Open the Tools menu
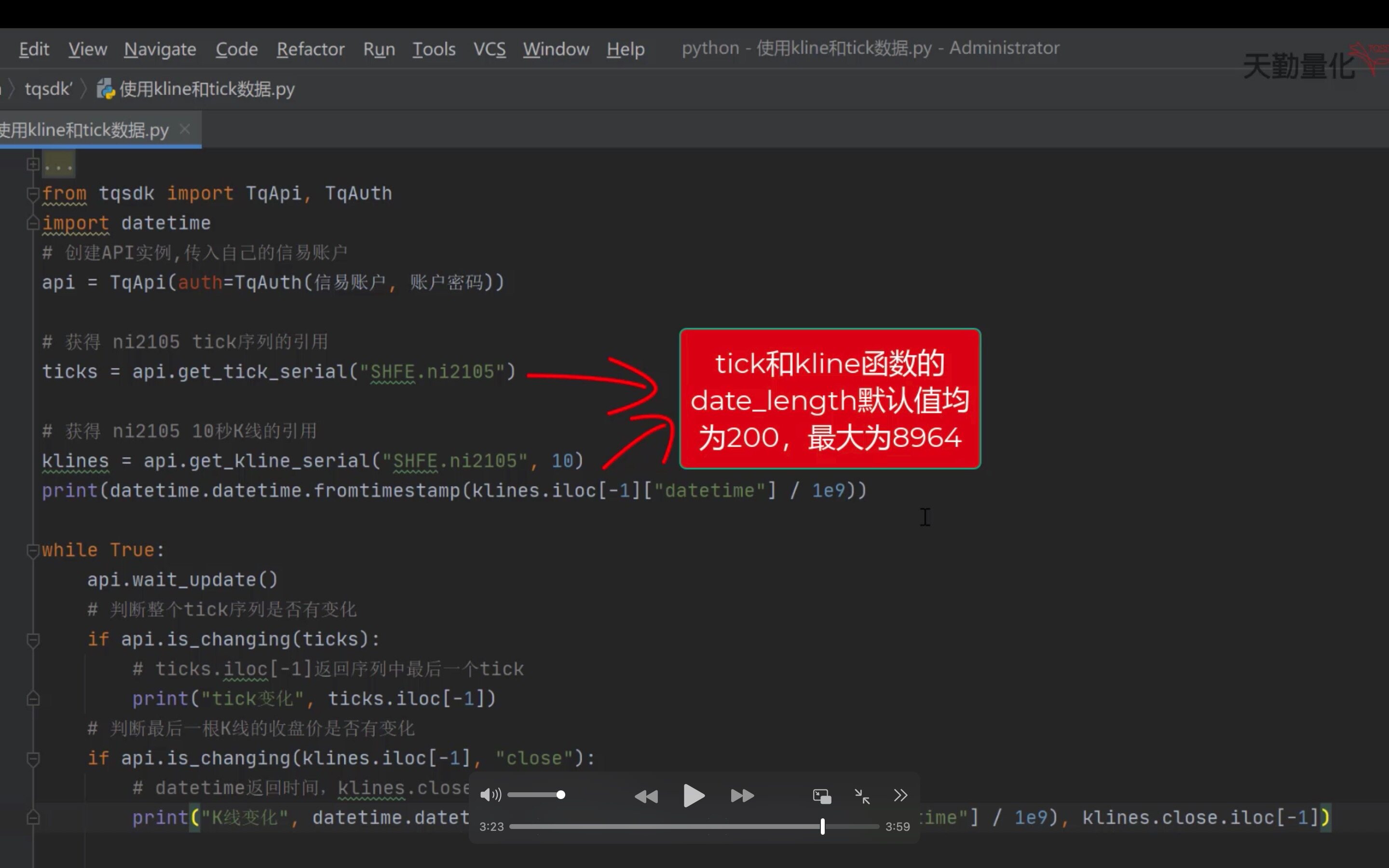 [434, 49]
